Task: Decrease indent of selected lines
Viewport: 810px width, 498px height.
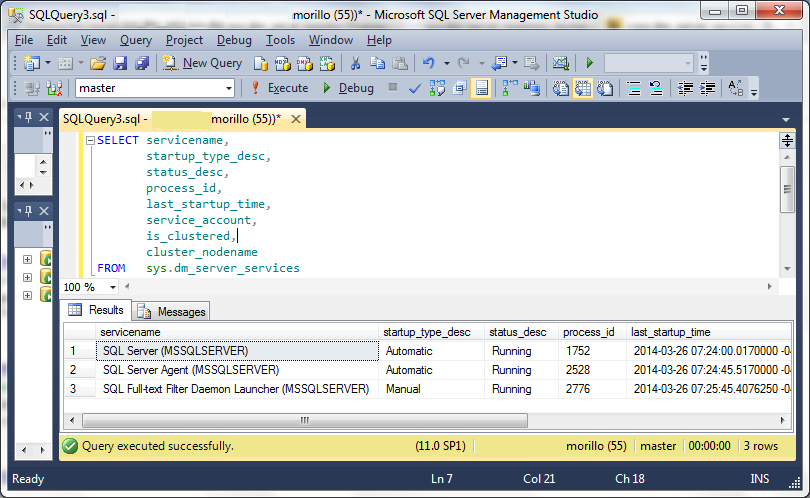Action: pyautogui.click(x=685, y=88)
